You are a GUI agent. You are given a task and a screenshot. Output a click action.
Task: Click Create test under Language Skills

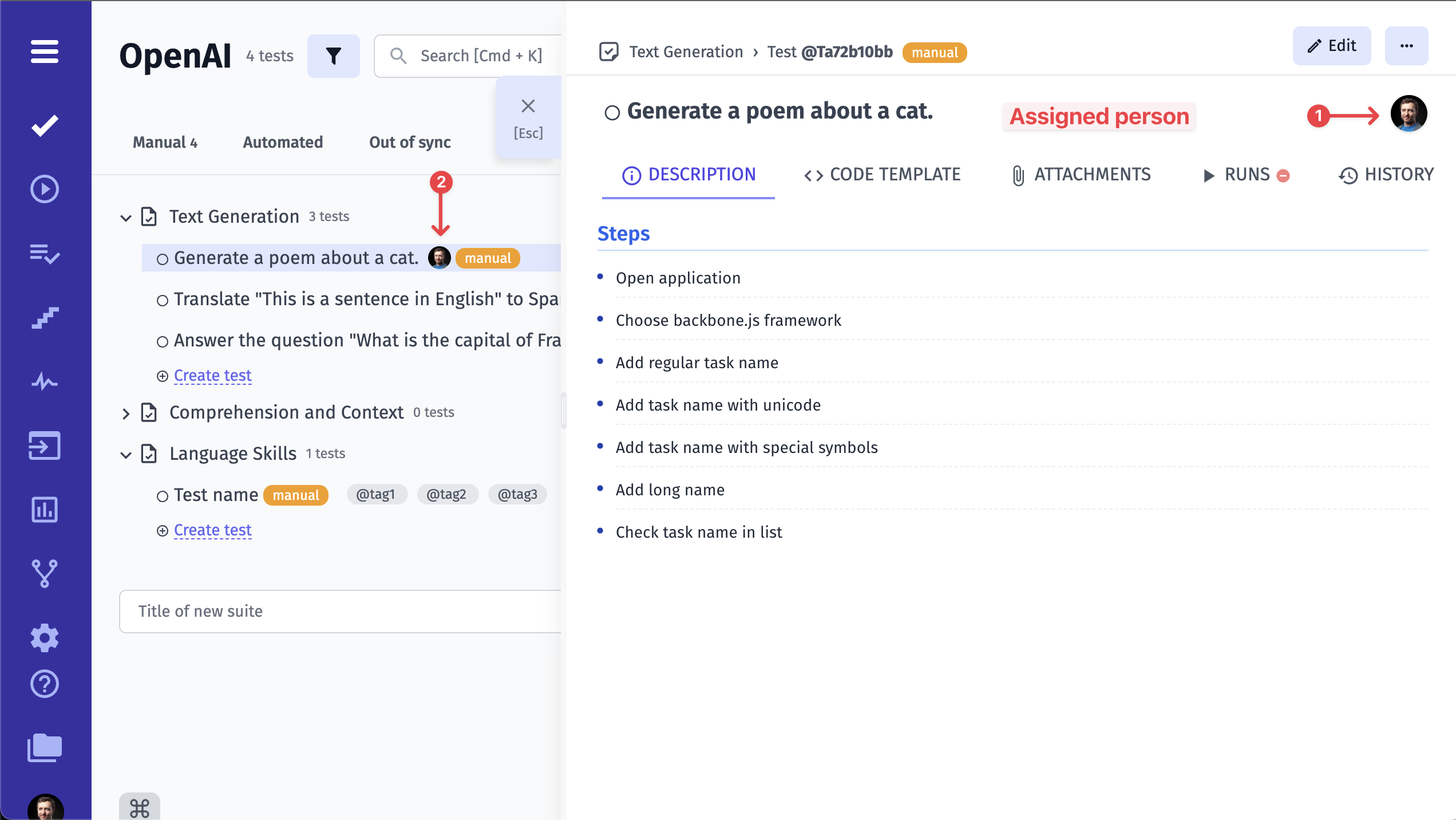pos(212,530)
